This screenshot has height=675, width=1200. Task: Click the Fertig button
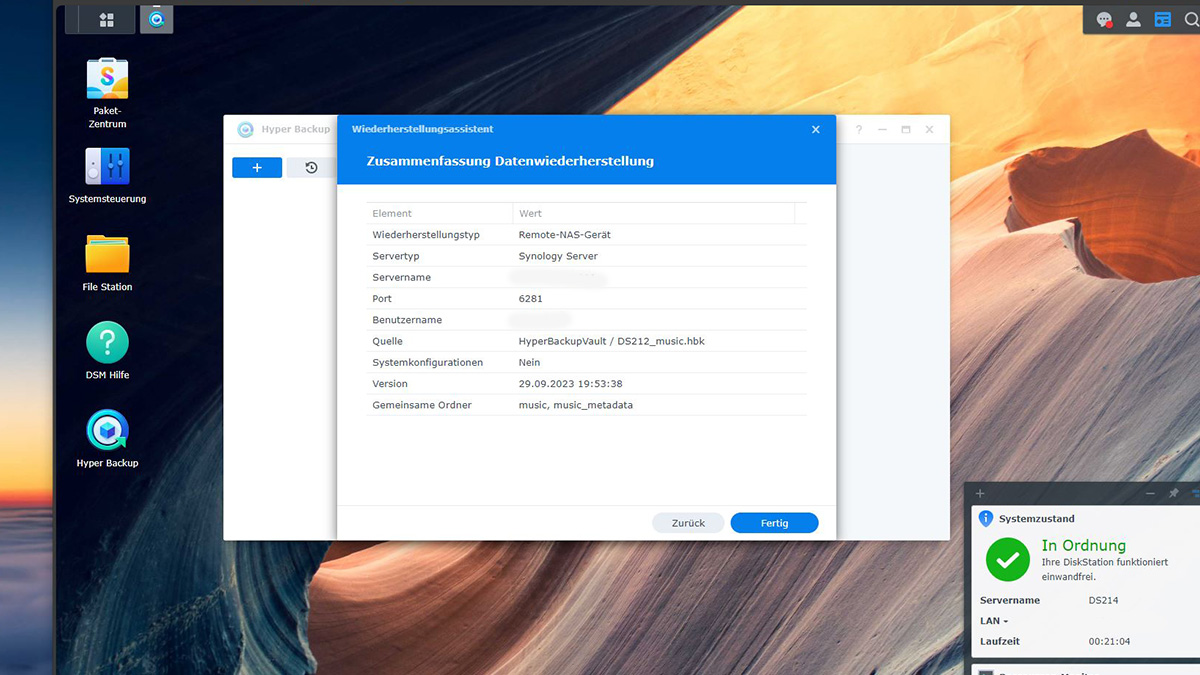point(775,523)
